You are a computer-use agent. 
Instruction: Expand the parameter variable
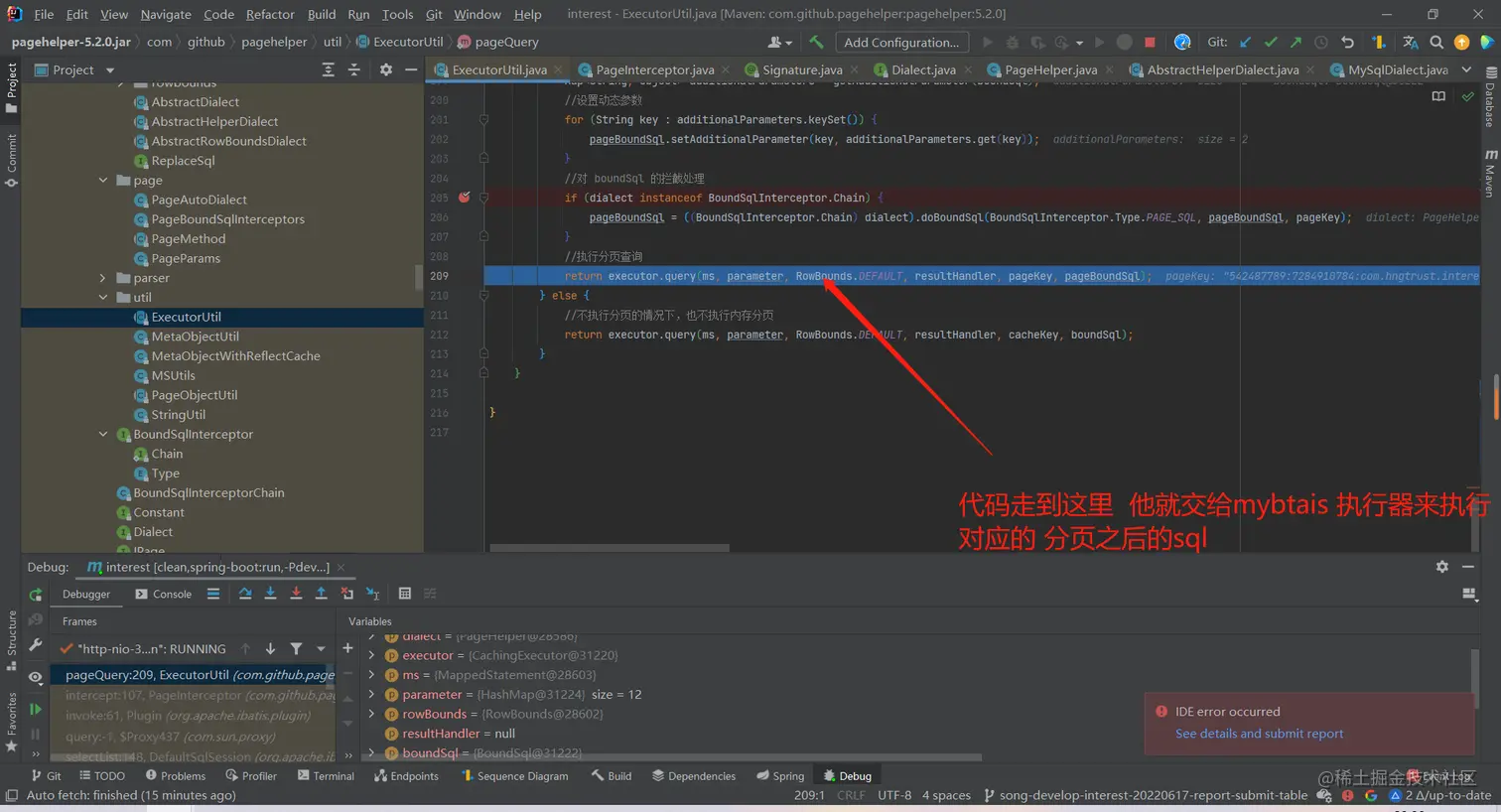[x=371, y=694]
